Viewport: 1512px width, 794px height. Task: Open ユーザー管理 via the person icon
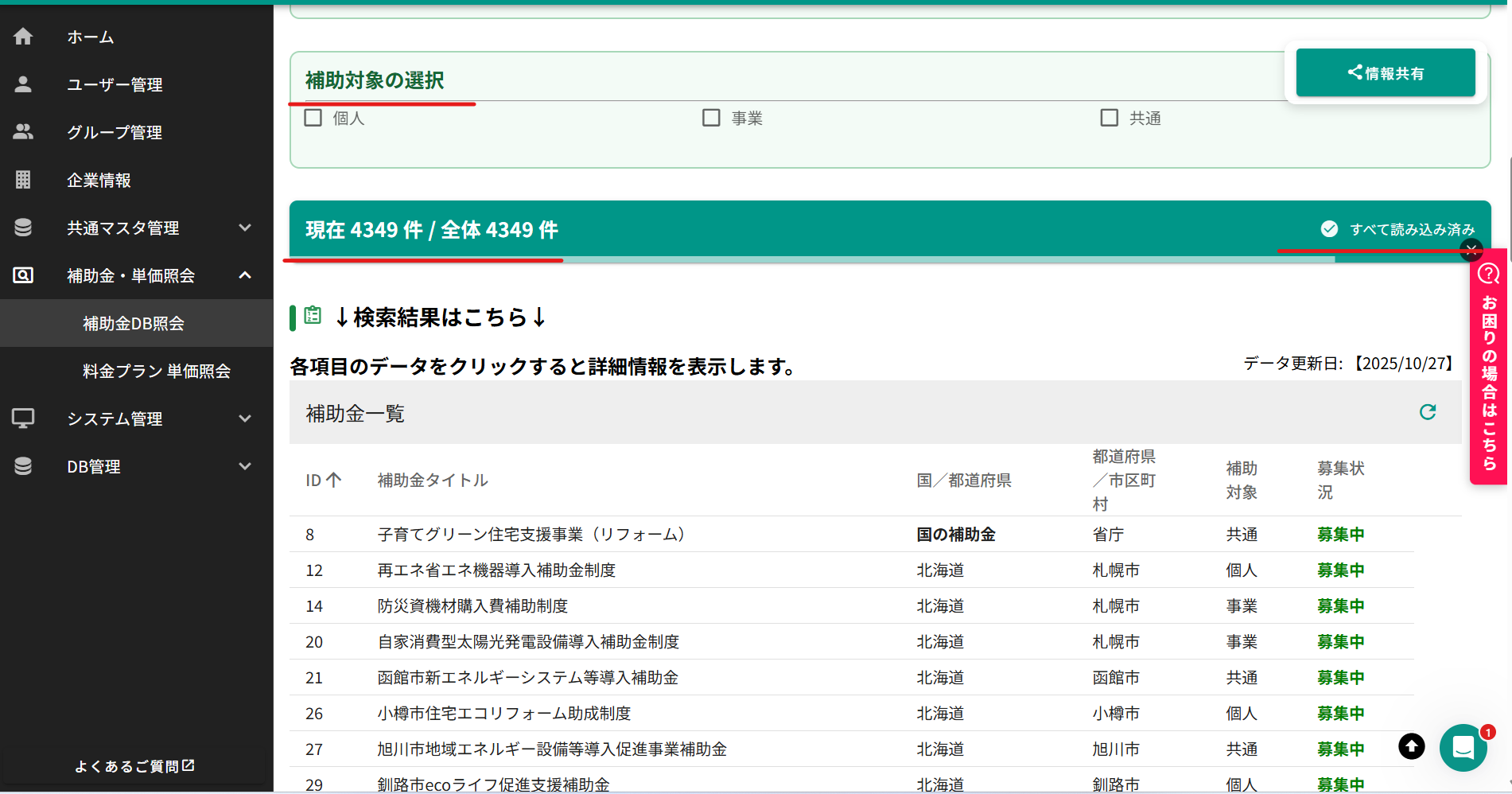tap(23, 84)
